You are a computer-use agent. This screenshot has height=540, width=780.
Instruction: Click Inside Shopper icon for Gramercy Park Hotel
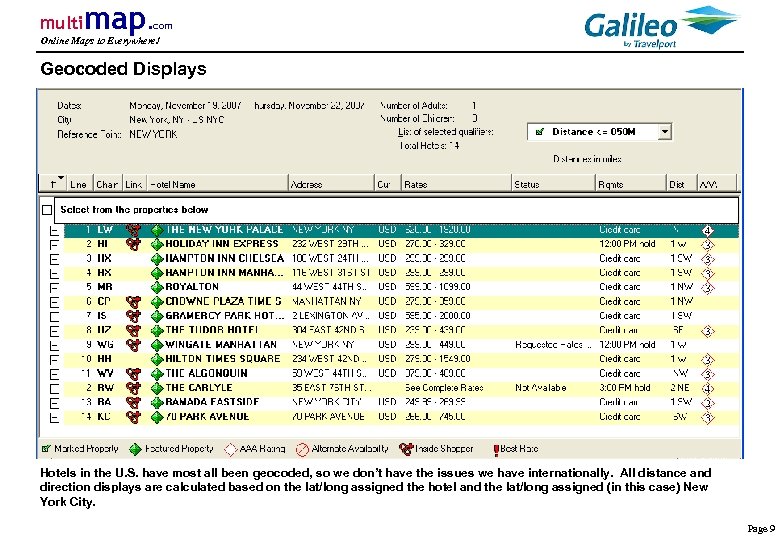133,316
